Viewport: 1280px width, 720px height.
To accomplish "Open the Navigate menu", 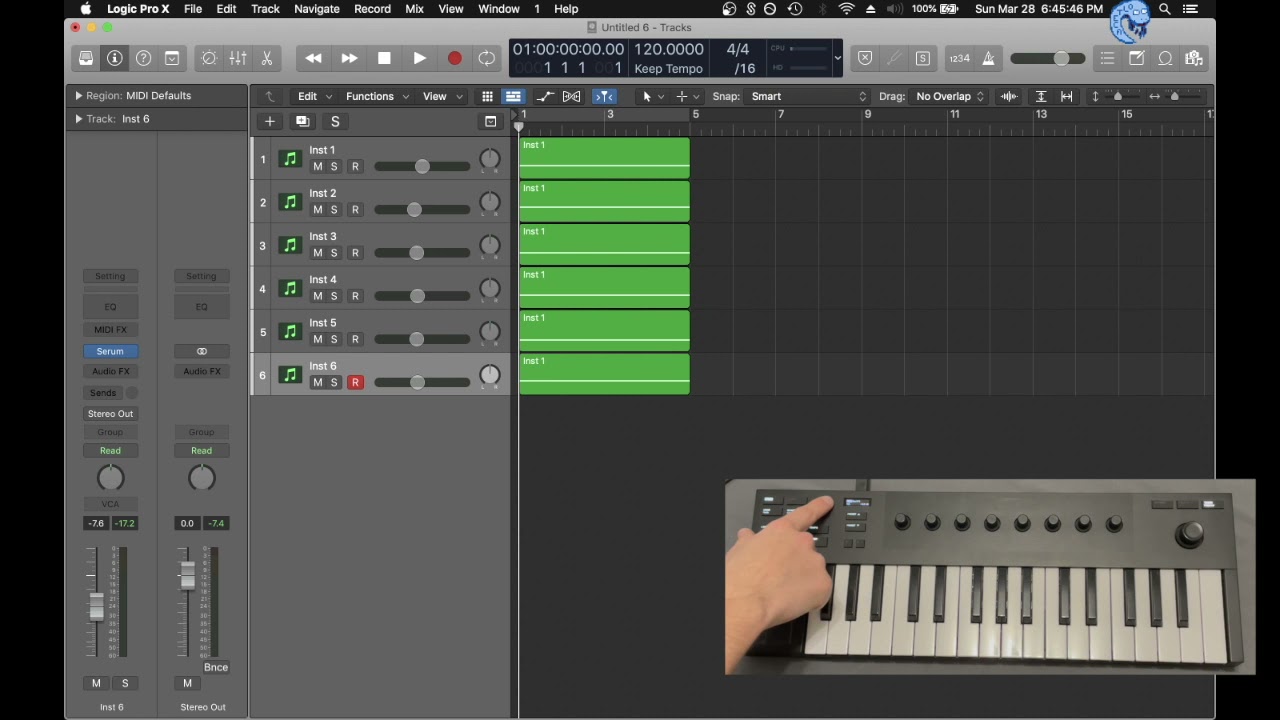I will coord(317,9).
